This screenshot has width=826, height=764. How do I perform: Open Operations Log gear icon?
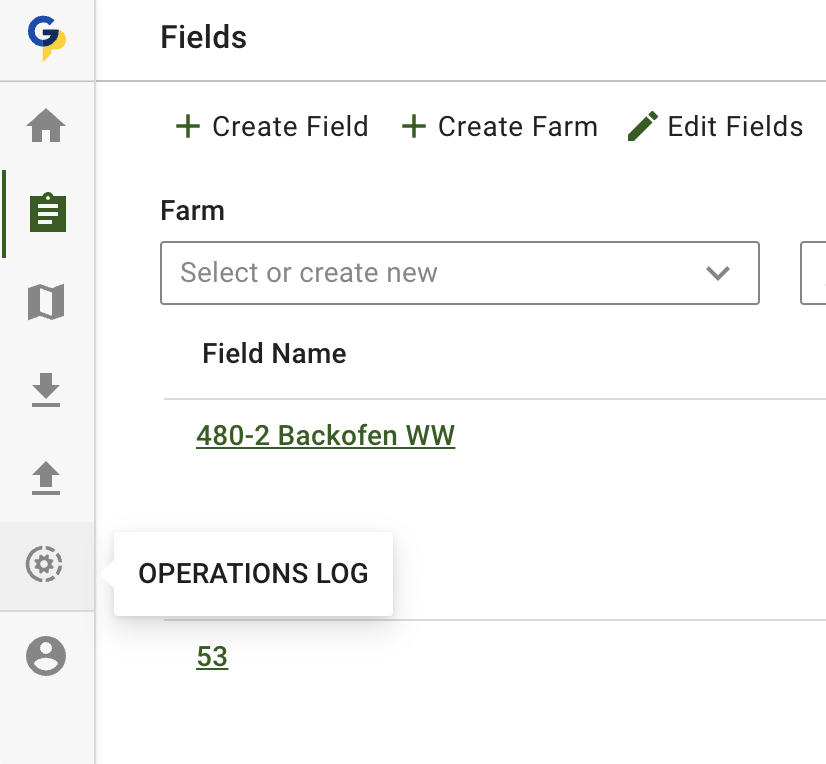(45, 566)
